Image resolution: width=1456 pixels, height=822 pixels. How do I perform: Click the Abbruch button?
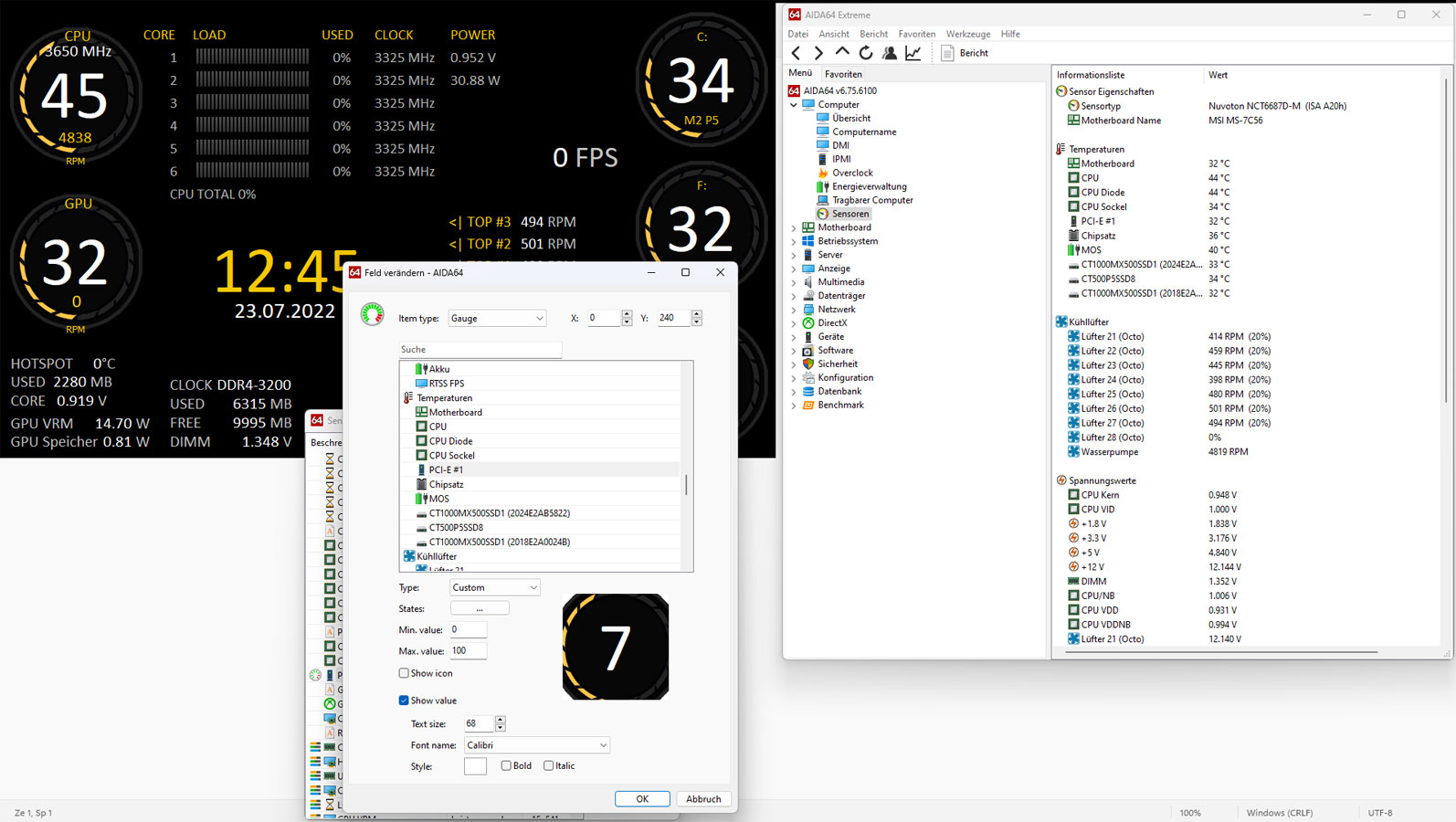pos(703,799)
